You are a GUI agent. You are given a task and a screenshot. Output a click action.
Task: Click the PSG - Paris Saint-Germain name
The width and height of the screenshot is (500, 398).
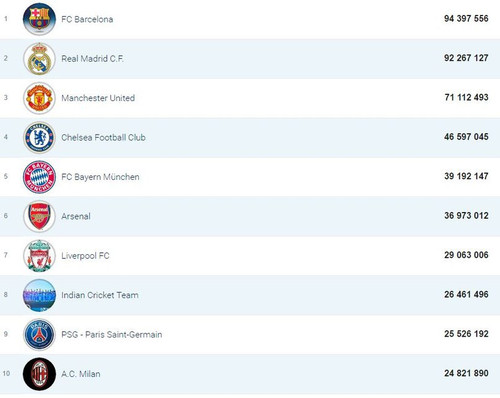tap(112, 334)
